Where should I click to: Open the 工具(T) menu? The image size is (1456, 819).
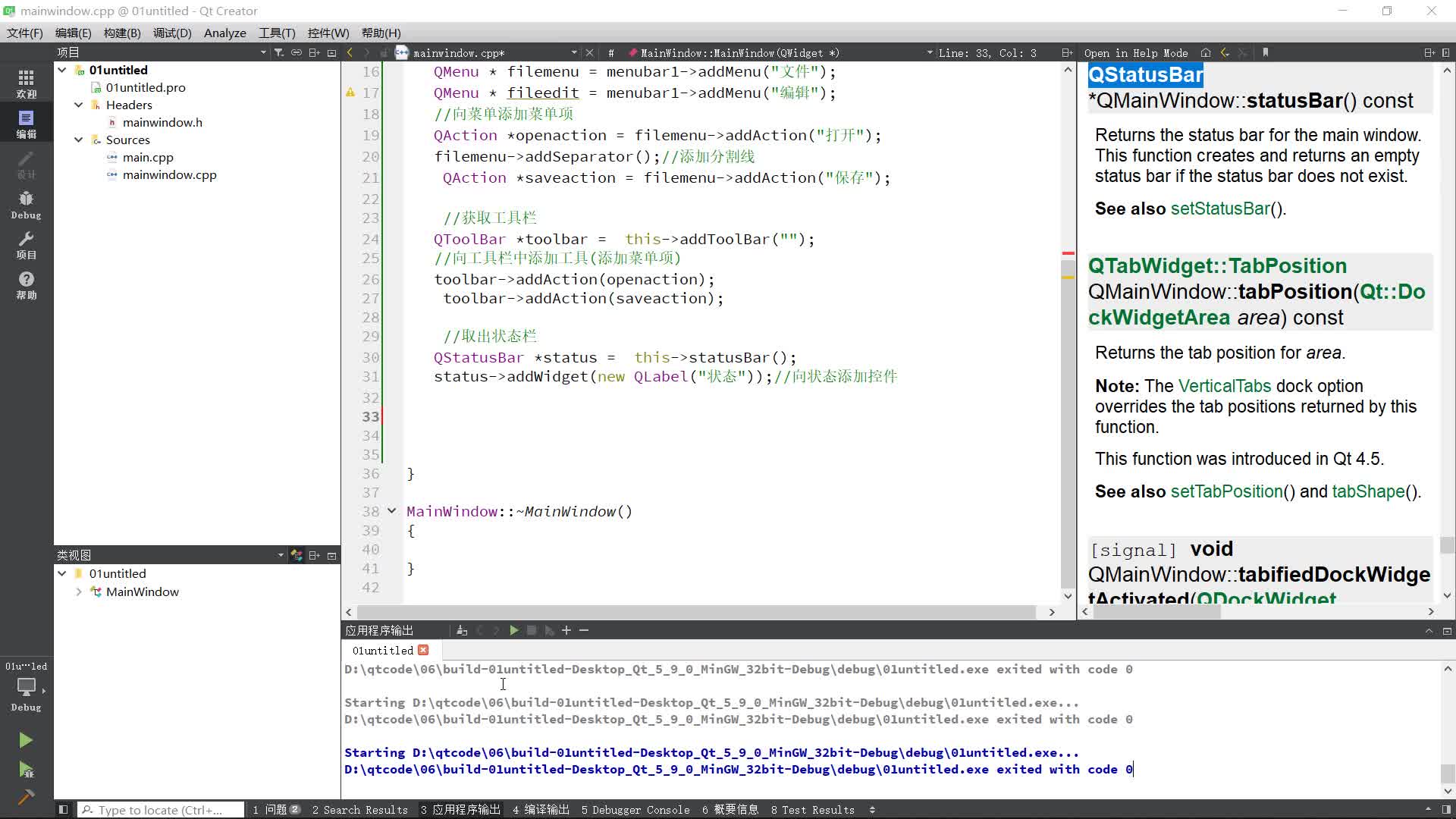[x=277, y=33]
